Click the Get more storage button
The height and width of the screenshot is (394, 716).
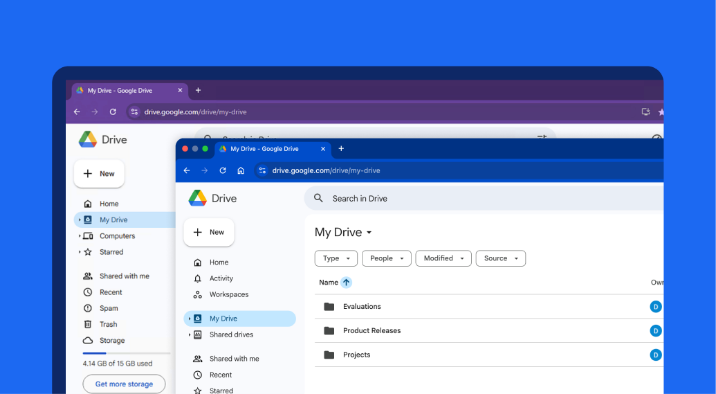pos(124,384)
